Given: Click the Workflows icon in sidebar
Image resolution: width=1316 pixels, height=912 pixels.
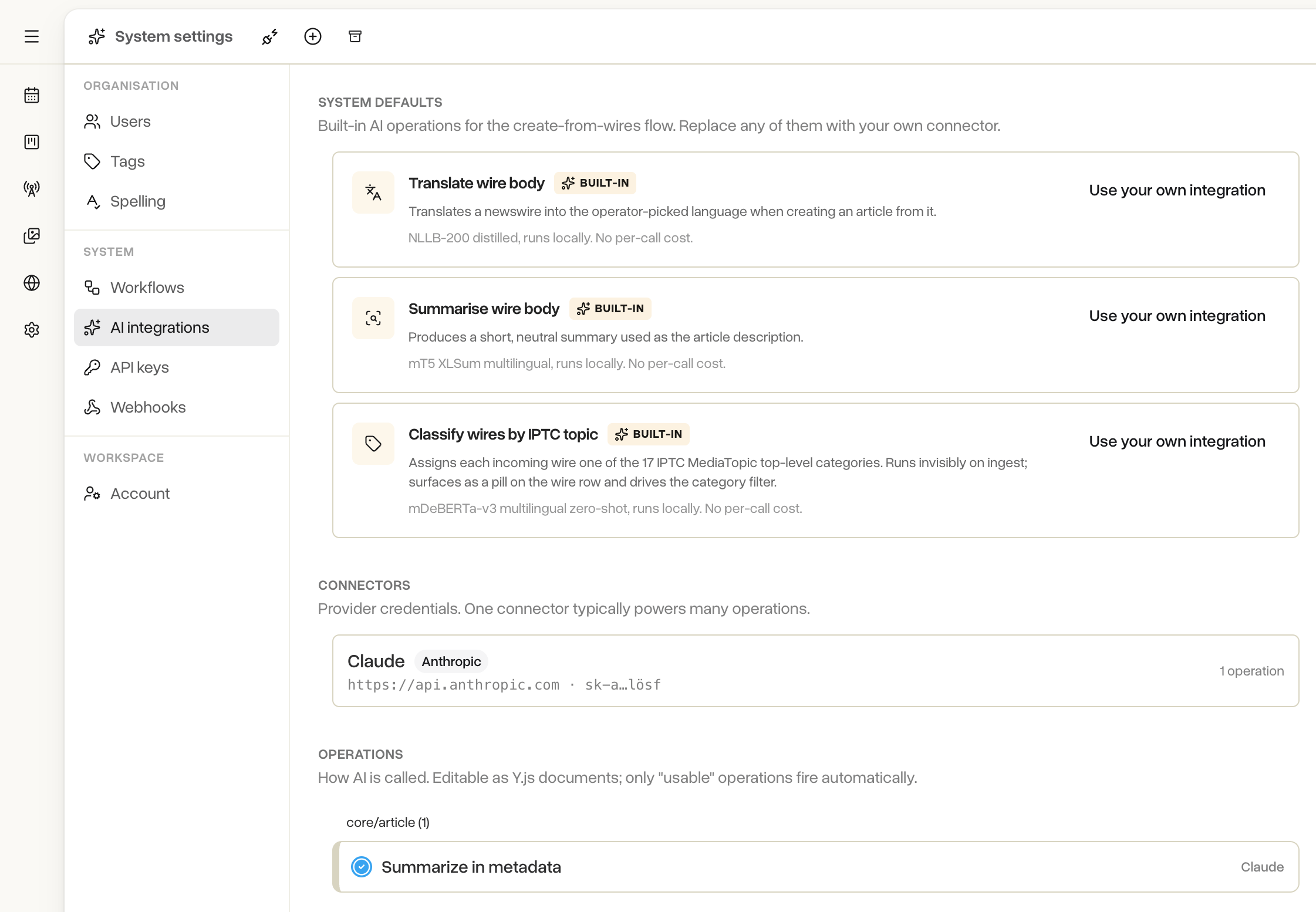Looking at the screenshot, I should [x=92, y=288].
